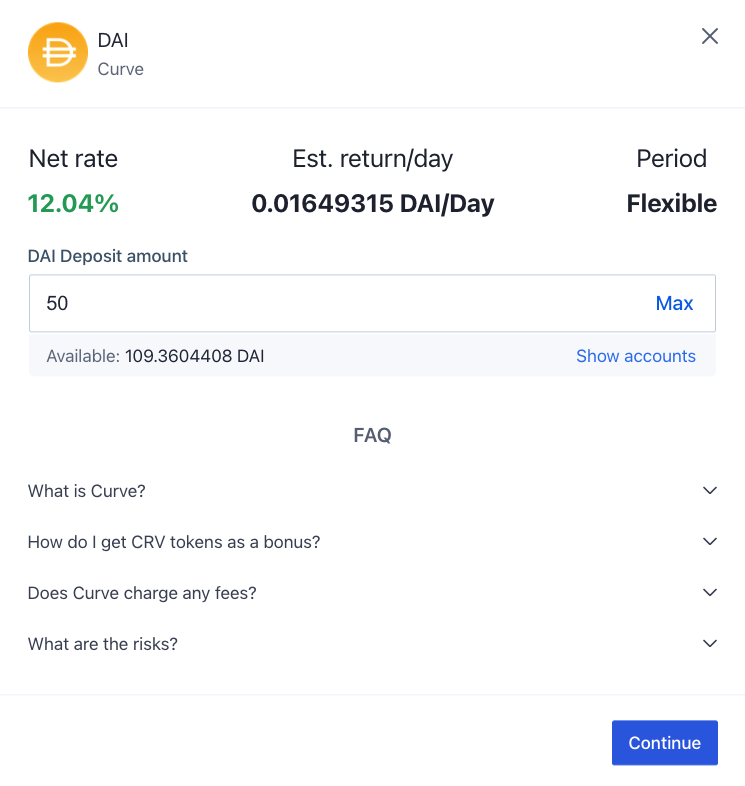745x786 pixels.
Task: Click the FAQ heading
Action: (372, 435)
